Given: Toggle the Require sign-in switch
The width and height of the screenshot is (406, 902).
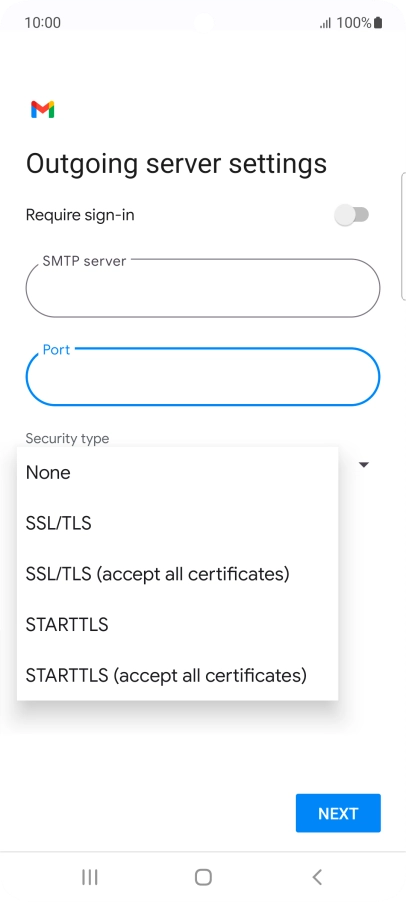Looking at the screenshot, I should pos(351,215).
